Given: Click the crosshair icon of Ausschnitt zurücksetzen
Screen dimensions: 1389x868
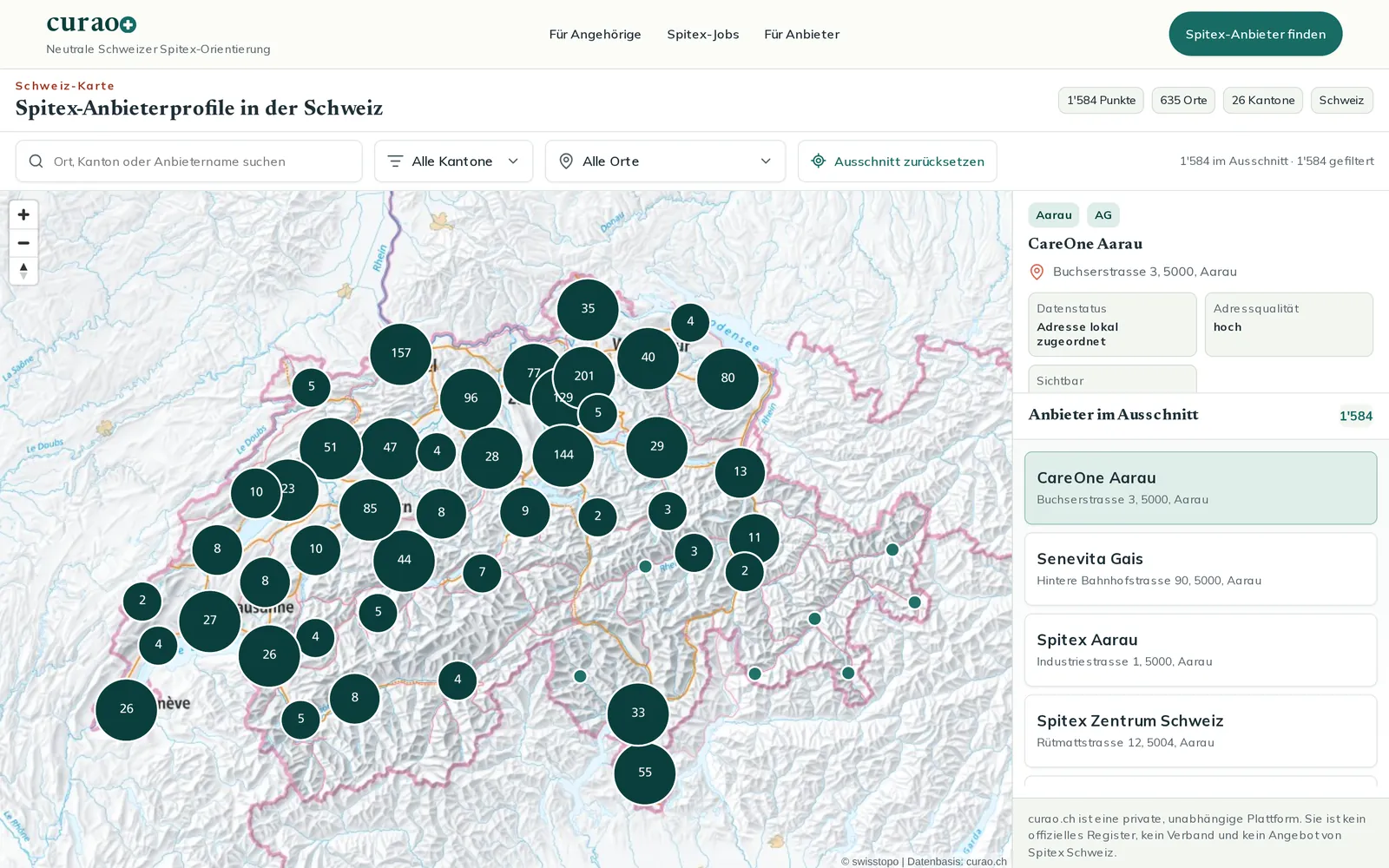Looking at the screenshot, I should click(x=818, y=161).
